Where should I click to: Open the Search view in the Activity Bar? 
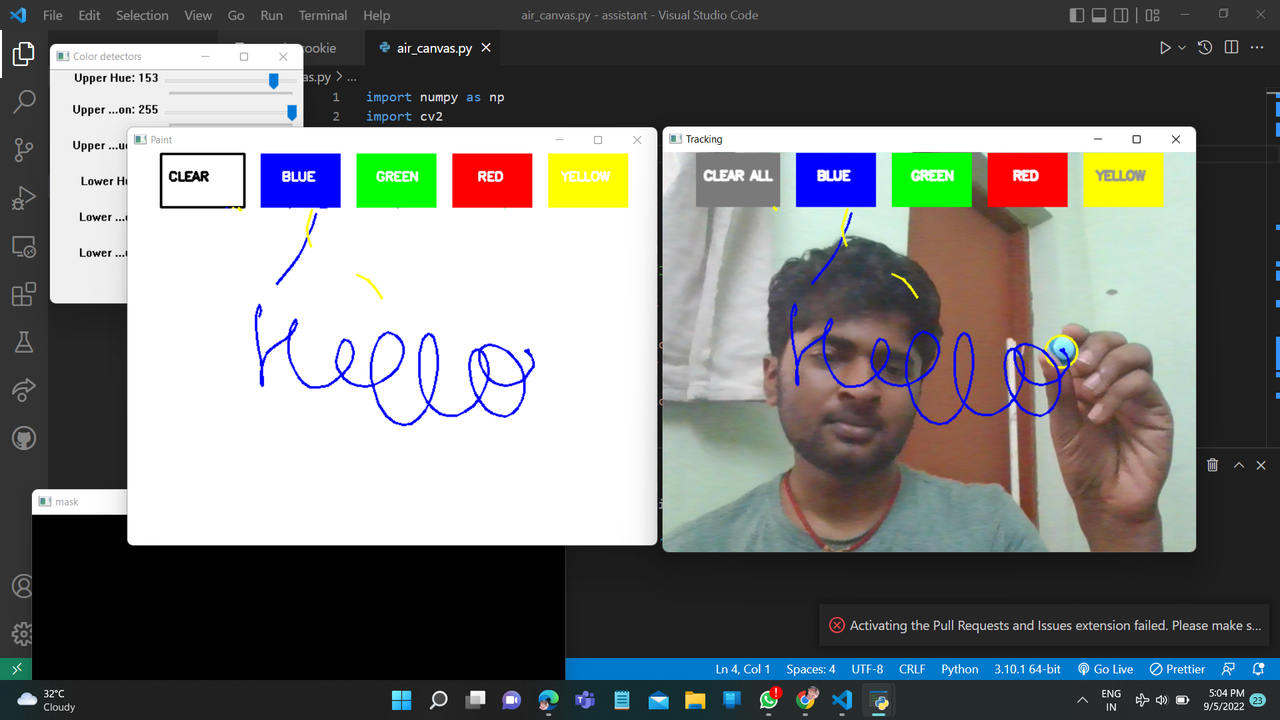22,101
